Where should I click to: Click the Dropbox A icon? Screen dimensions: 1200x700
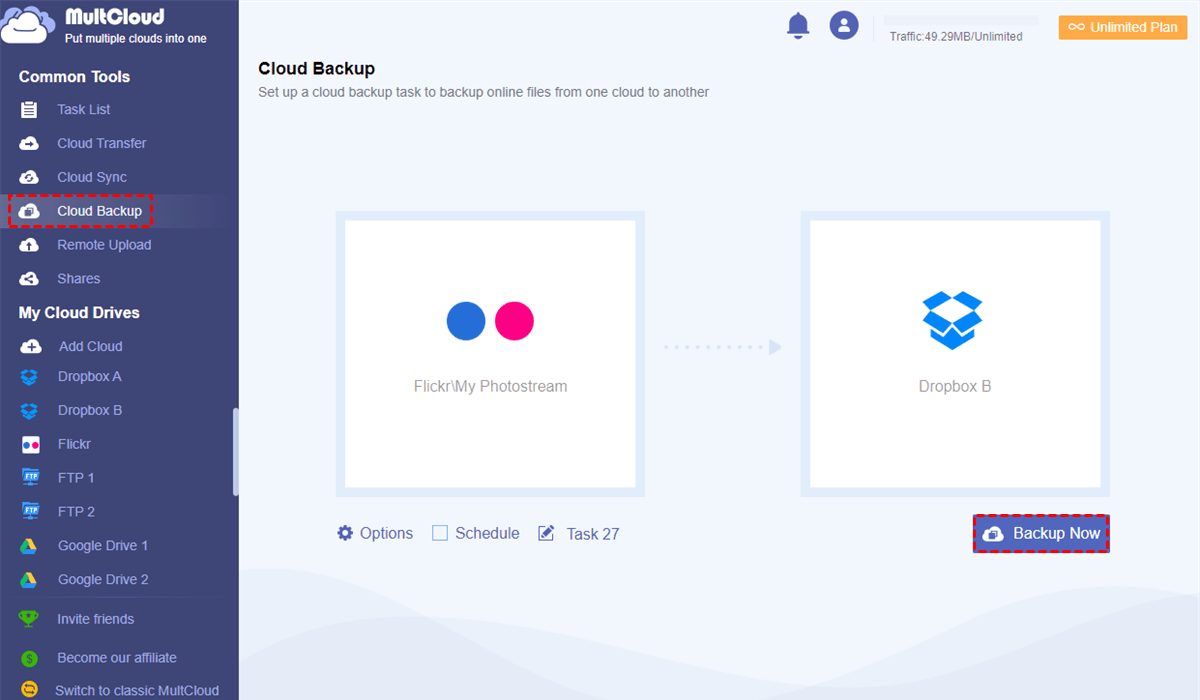pyautogui.click(x=30, y=377)
